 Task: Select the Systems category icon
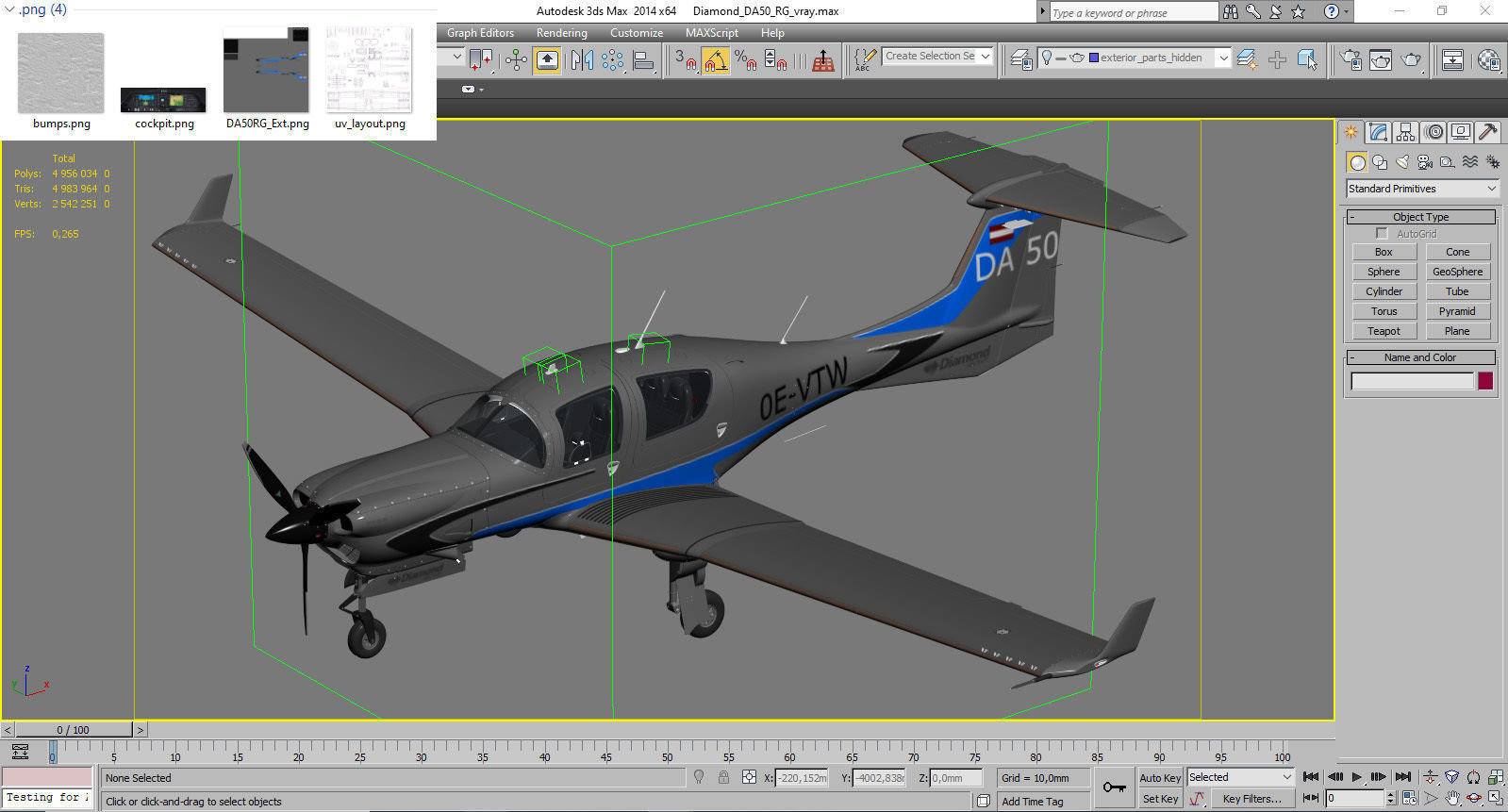tap(1493, 162)
